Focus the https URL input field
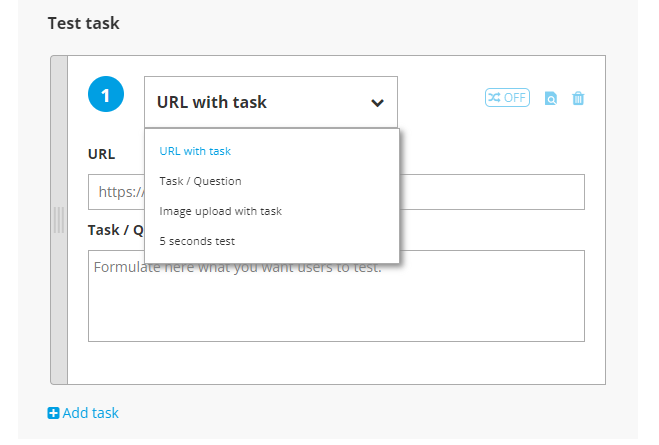Viewport: 659px width, 445px height. click(x=336, y=192)
